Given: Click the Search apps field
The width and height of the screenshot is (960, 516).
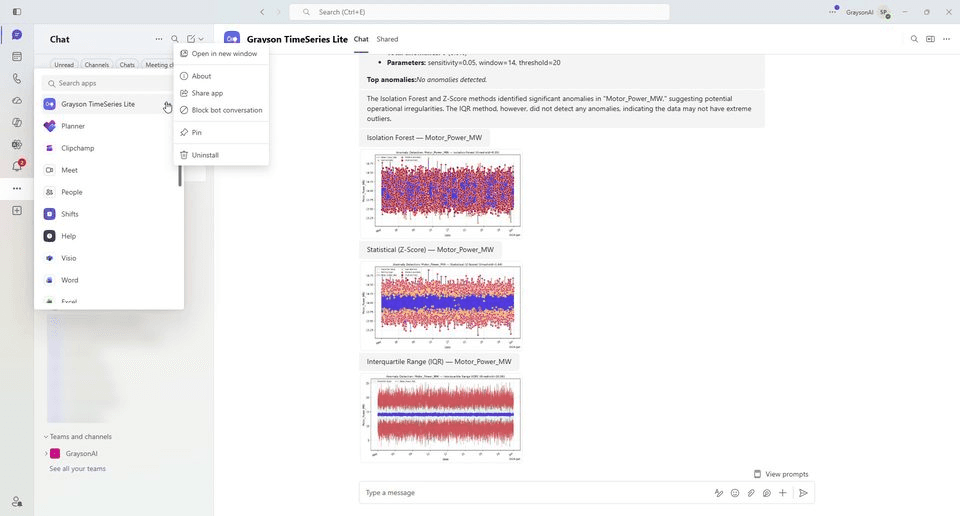Looking at the screenshot, I should point(107,83).
